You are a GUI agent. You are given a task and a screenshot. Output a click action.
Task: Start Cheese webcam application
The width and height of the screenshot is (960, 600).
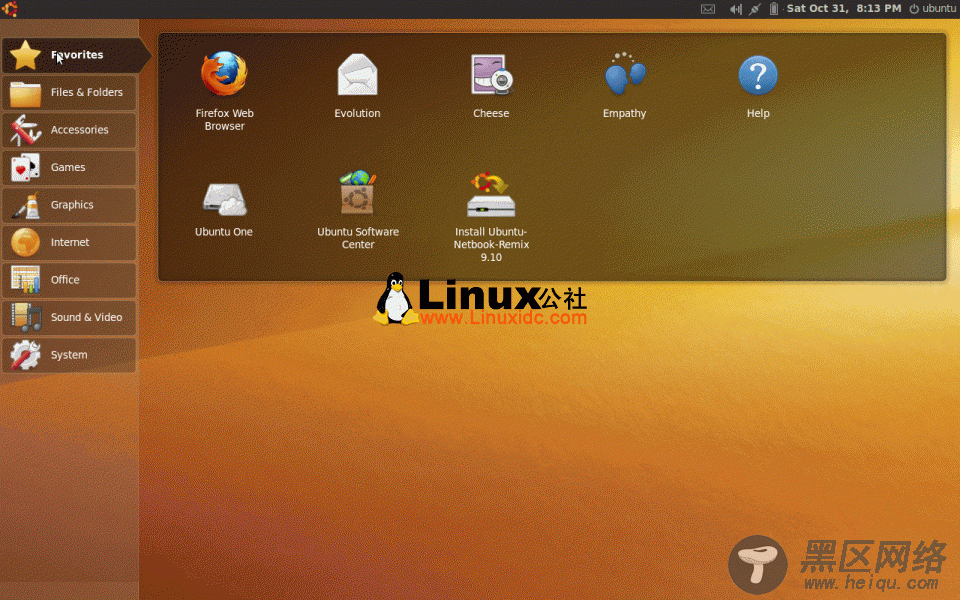click(x=491, y=75)
